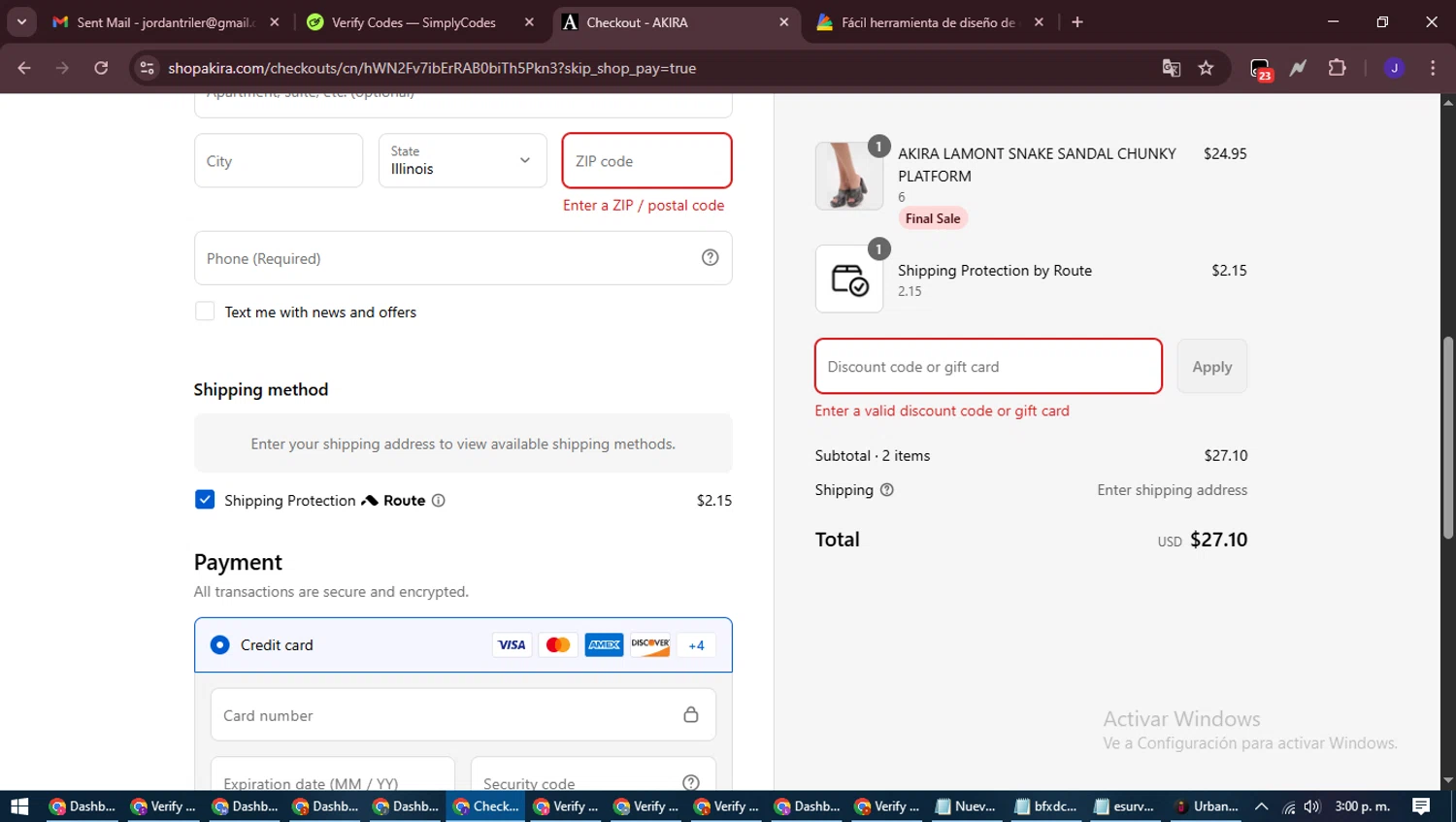Open the Shipping help icon in summary
The image size is (1456, 822).
click(886, 490)
